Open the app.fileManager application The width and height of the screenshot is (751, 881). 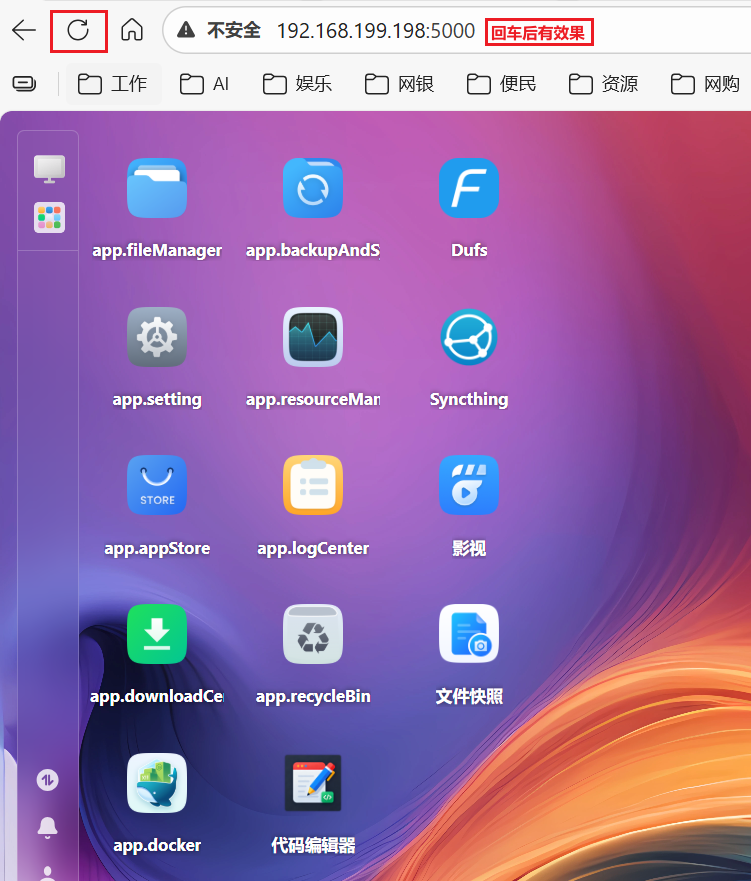coord(157,188)
